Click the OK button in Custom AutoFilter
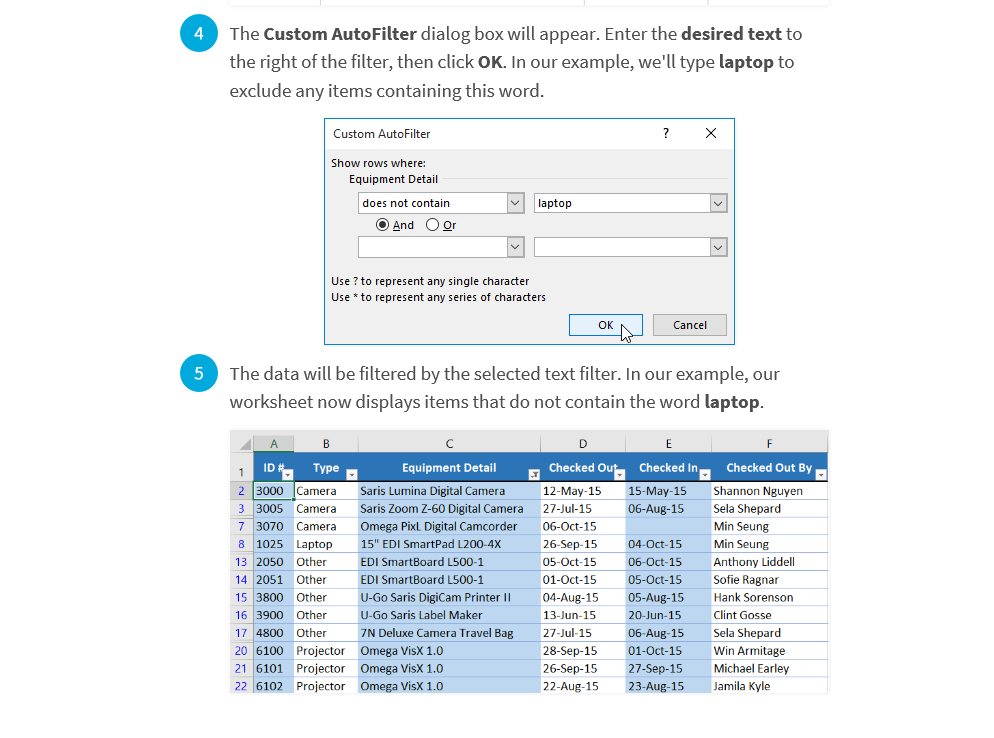994x738 pixels. point(605,325)
